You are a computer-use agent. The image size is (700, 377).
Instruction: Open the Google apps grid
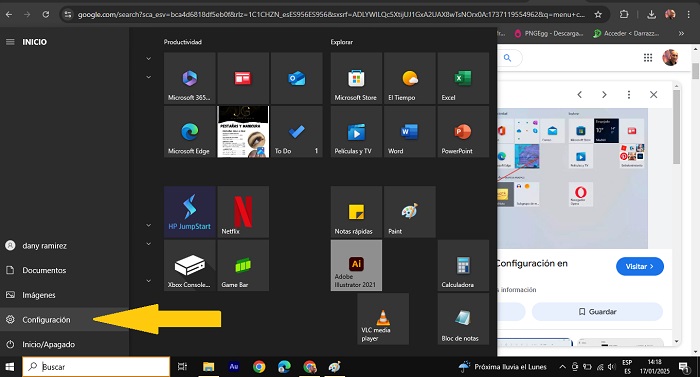(x=648, y=58)
